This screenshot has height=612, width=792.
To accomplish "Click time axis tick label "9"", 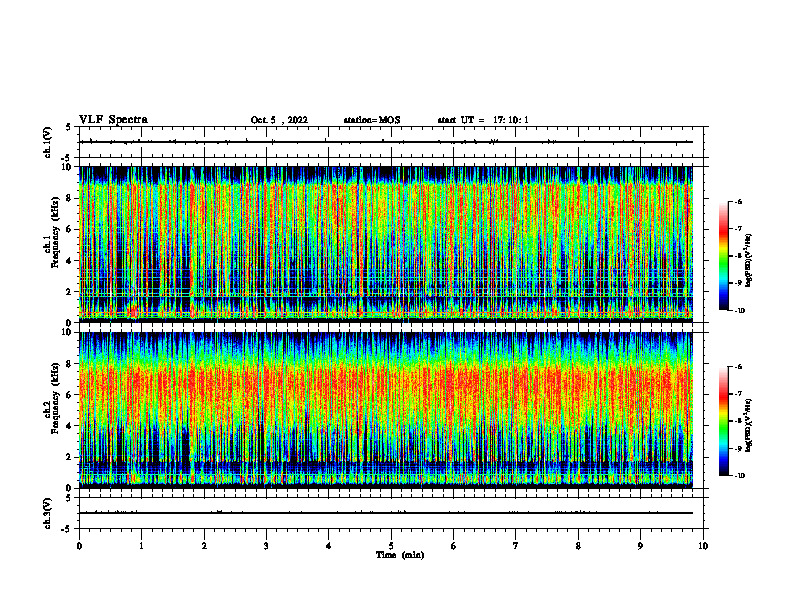I will pos(640,546).
